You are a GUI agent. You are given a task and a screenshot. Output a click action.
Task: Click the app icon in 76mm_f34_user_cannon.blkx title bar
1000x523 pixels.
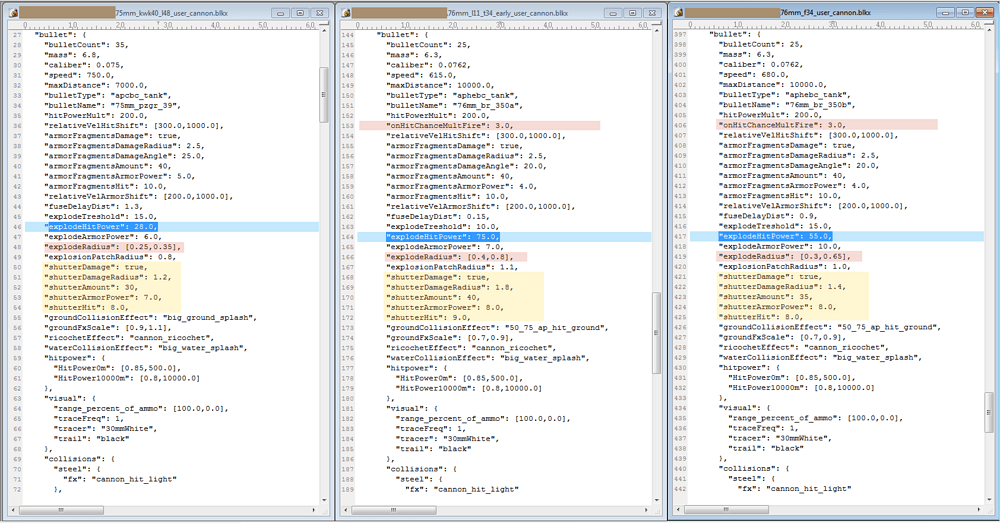click(679, 13)
